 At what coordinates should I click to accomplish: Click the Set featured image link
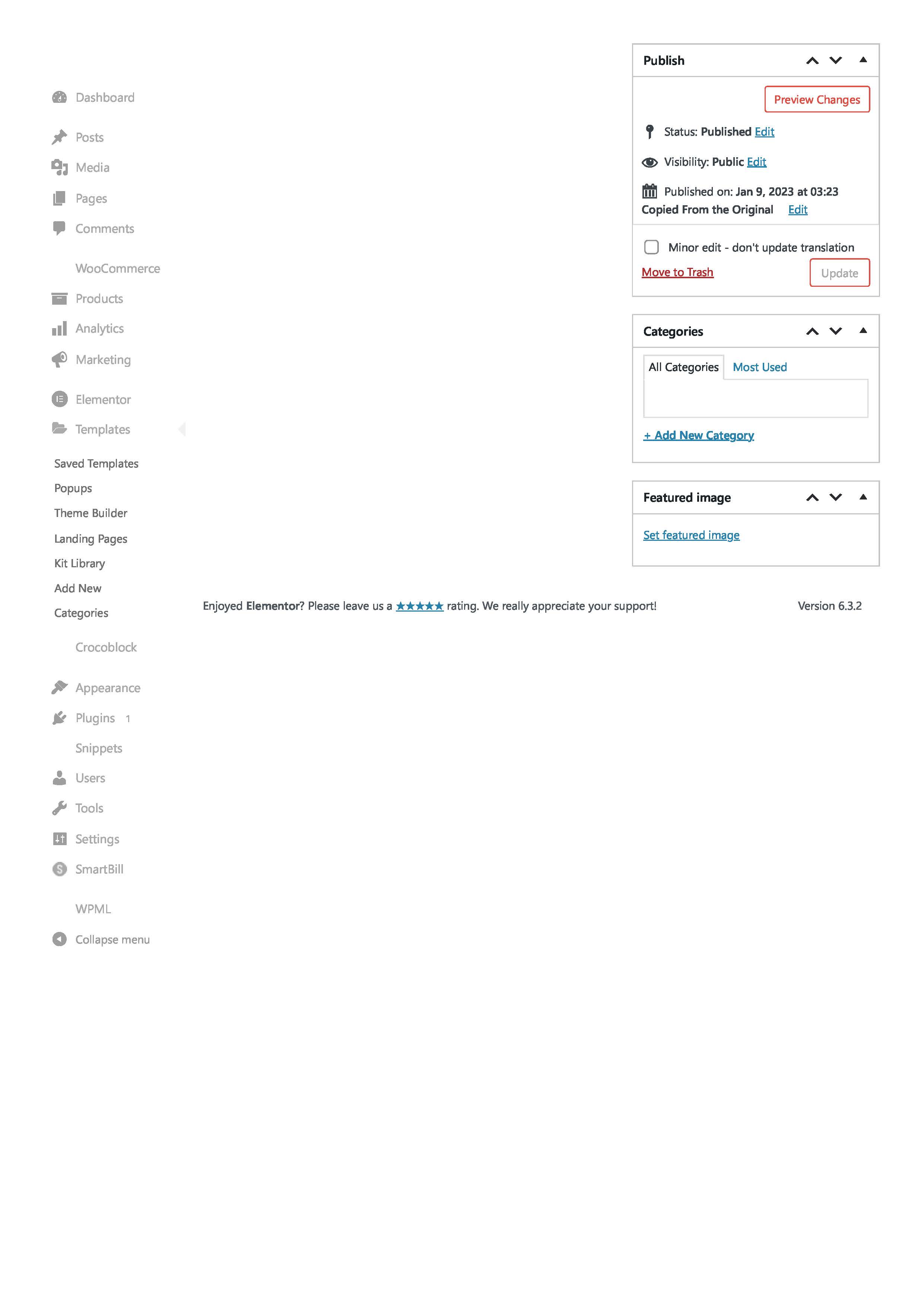(x=691, y=535)
